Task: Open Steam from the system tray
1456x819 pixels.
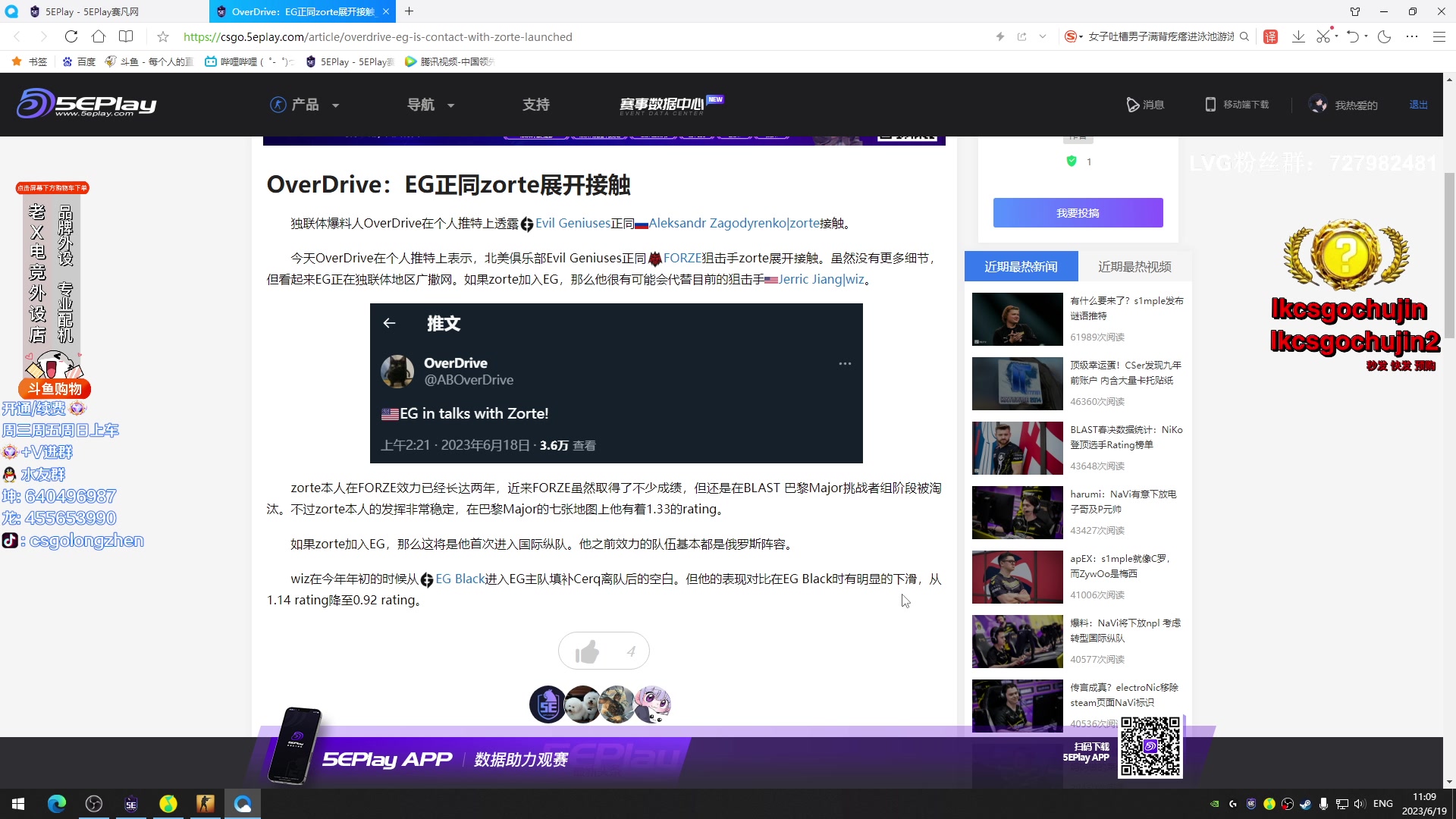Action: click(1305, 804)
